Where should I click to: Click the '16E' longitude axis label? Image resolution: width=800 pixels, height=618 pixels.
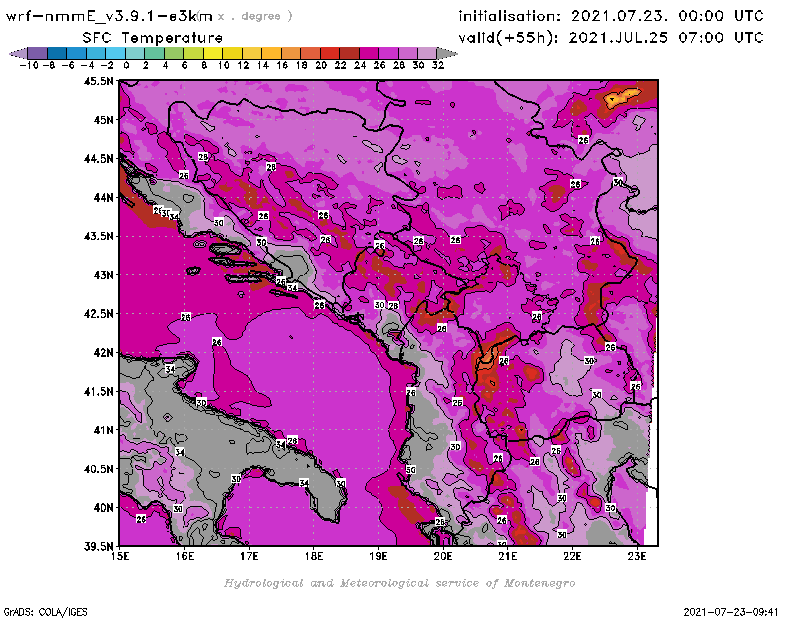185,556
